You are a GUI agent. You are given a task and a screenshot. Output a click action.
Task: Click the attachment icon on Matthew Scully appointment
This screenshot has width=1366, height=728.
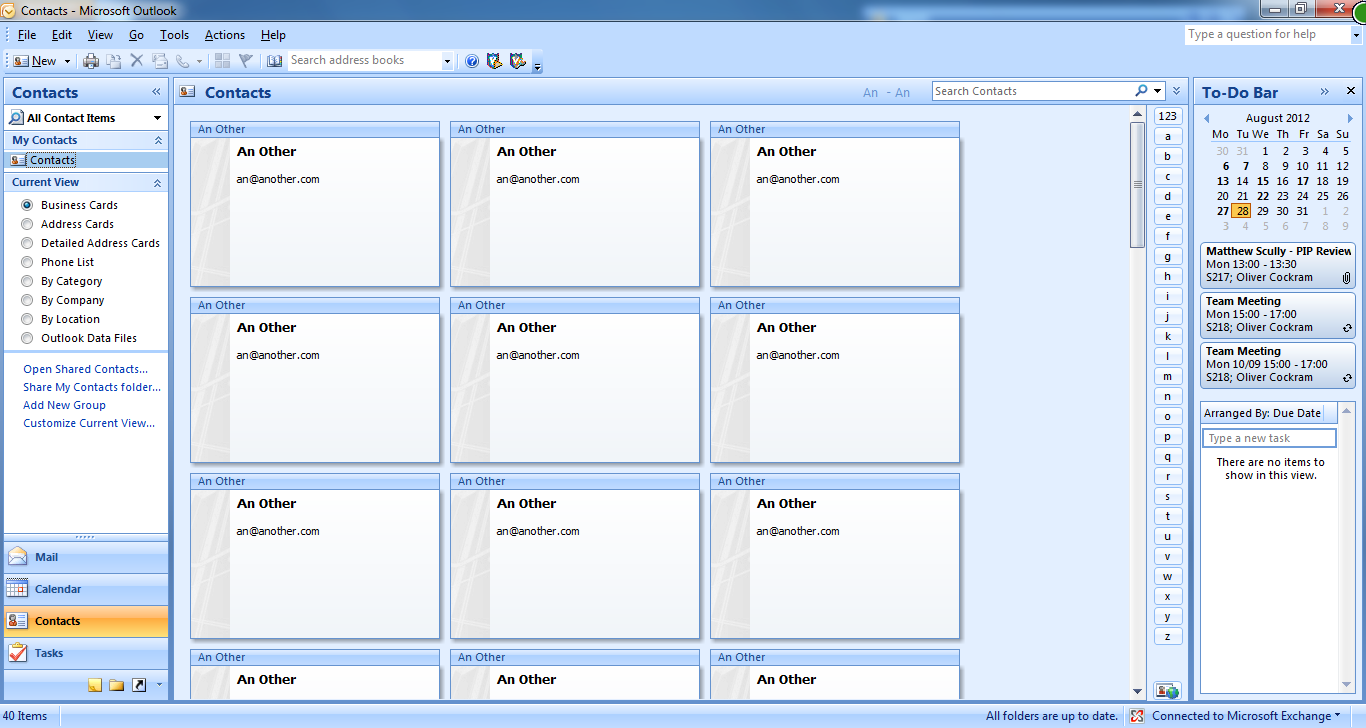pyautogui.click(x=1347, y=277)
